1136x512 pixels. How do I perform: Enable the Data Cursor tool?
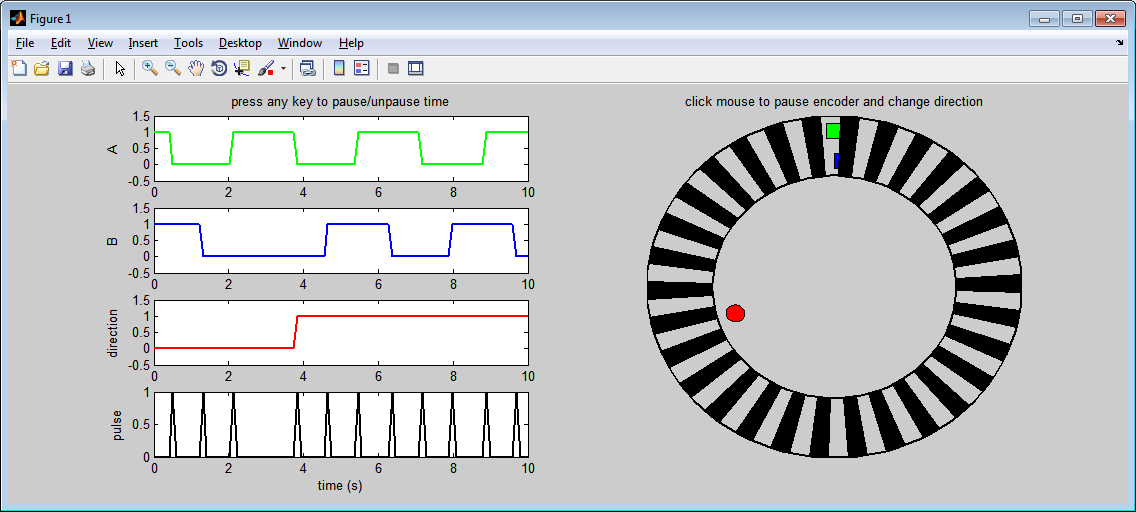tap(242, 69)
